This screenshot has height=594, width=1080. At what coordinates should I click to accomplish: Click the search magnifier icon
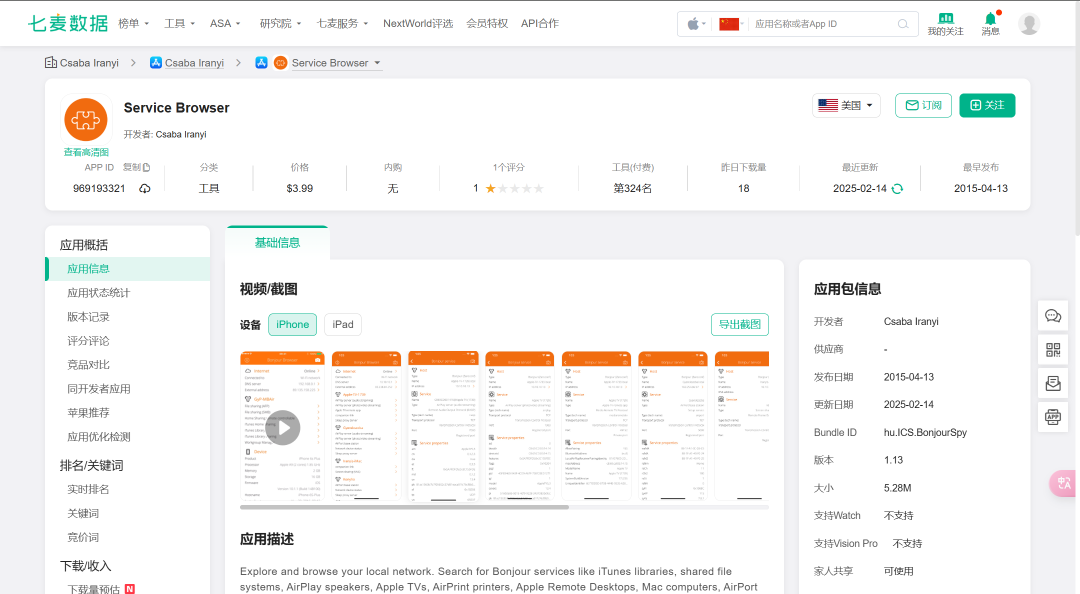pos(903,24)
